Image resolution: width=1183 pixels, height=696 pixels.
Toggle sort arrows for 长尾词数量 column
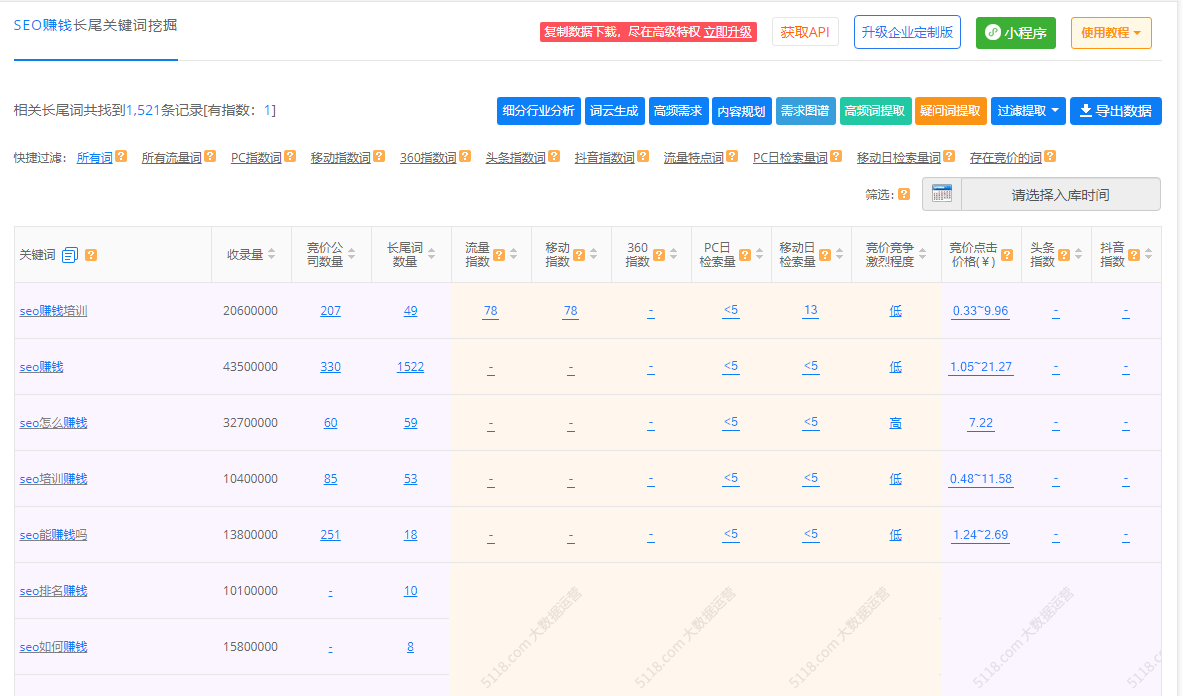431,255
